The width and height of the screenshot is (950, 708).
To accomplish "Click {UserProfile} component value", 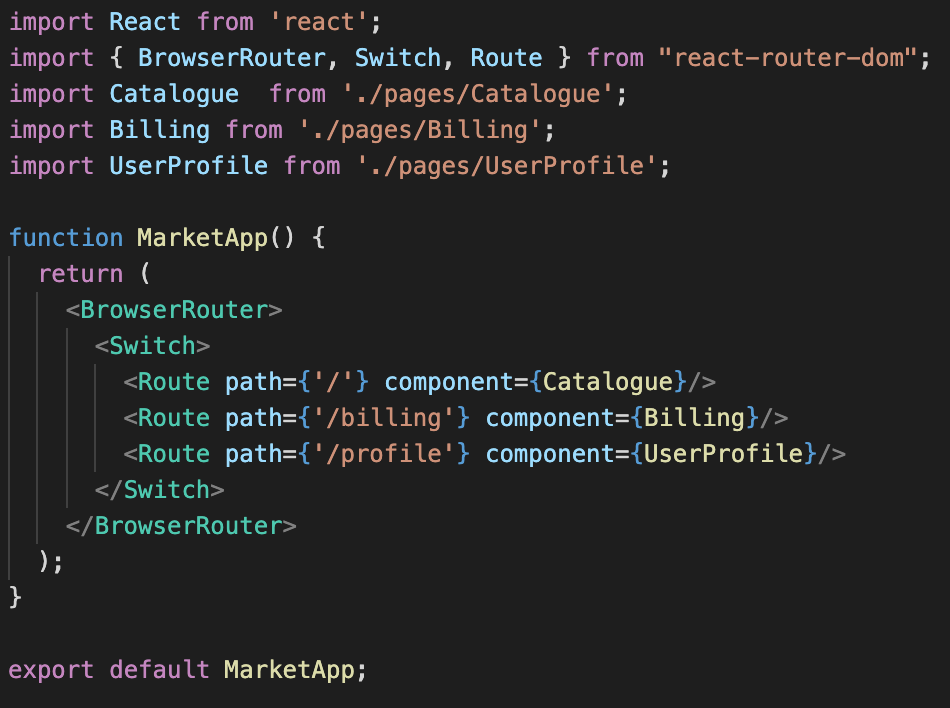I will pyautogui.click(x=723, y=454).
